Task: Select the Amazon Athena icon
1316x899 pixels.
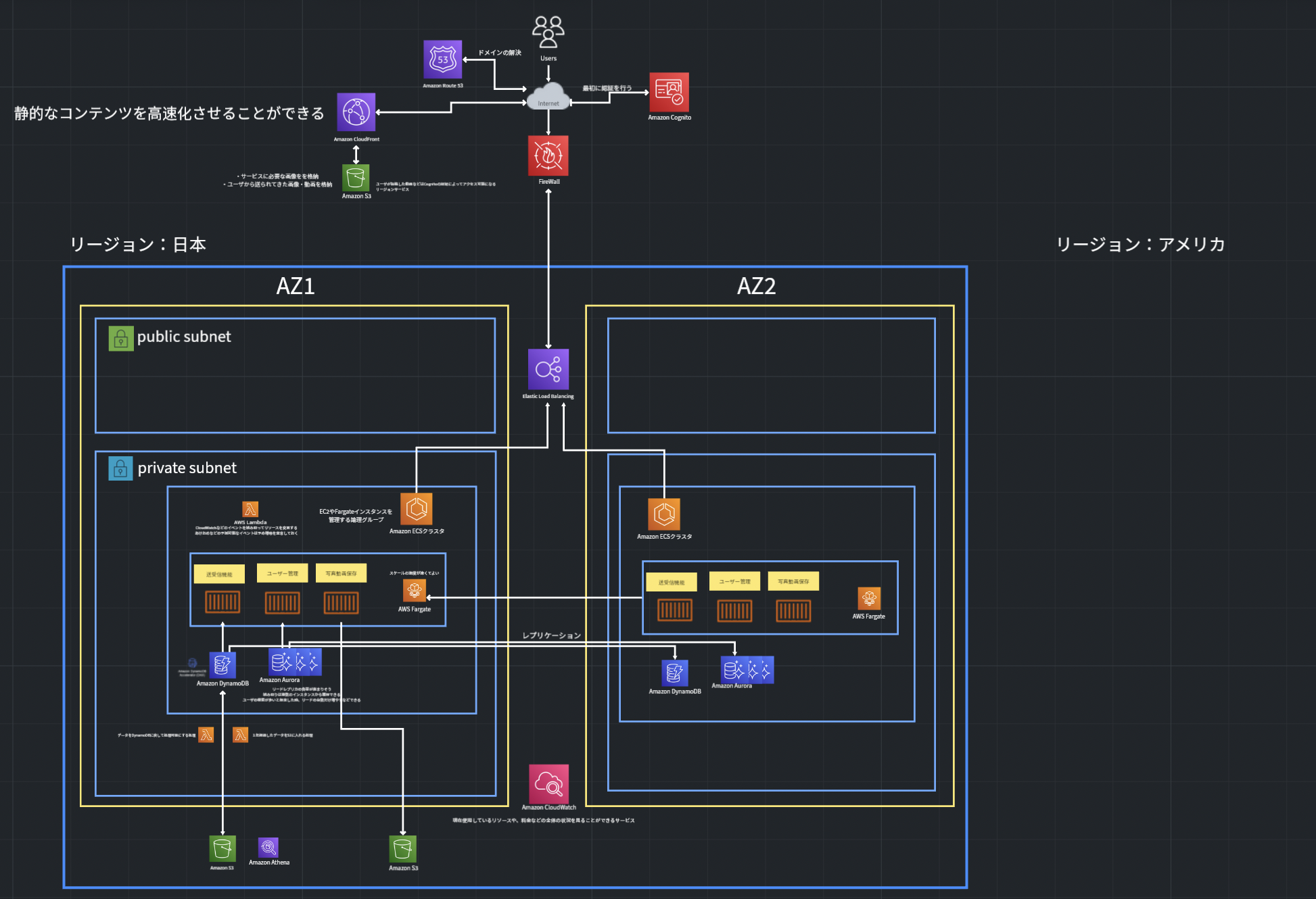Action: pyautogui.click(x=268, y=847)
